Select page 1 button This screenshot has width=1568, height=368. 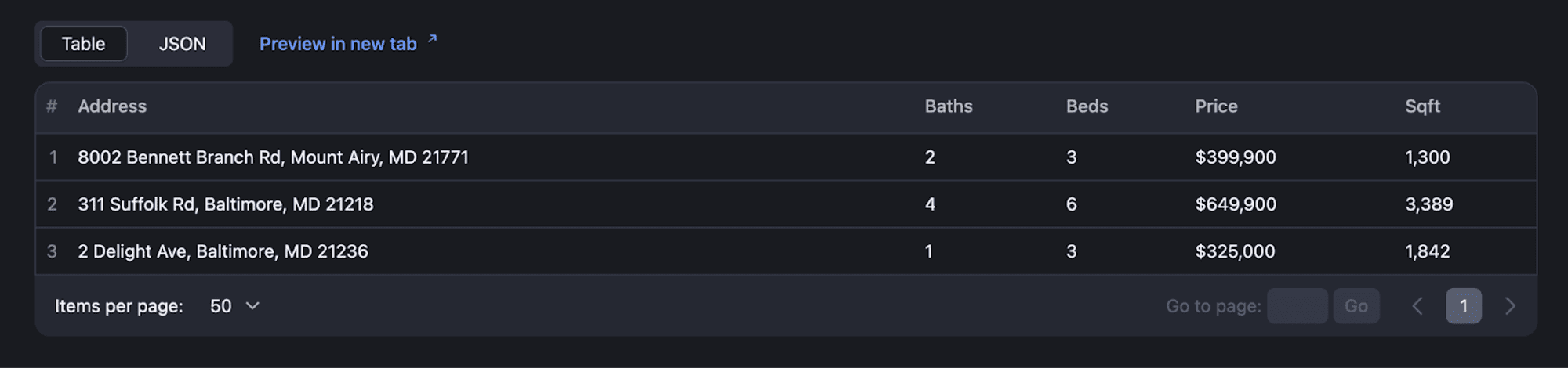click(1463, 306)
